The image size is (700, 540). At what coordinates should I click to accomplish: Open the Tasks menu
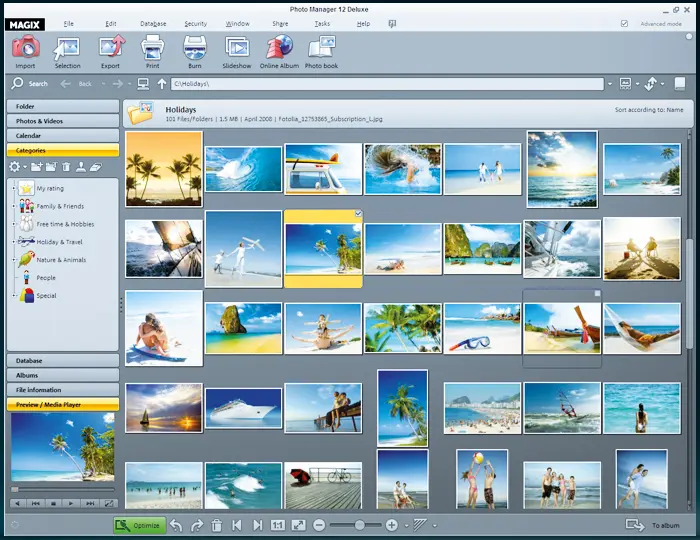[322, 24]
